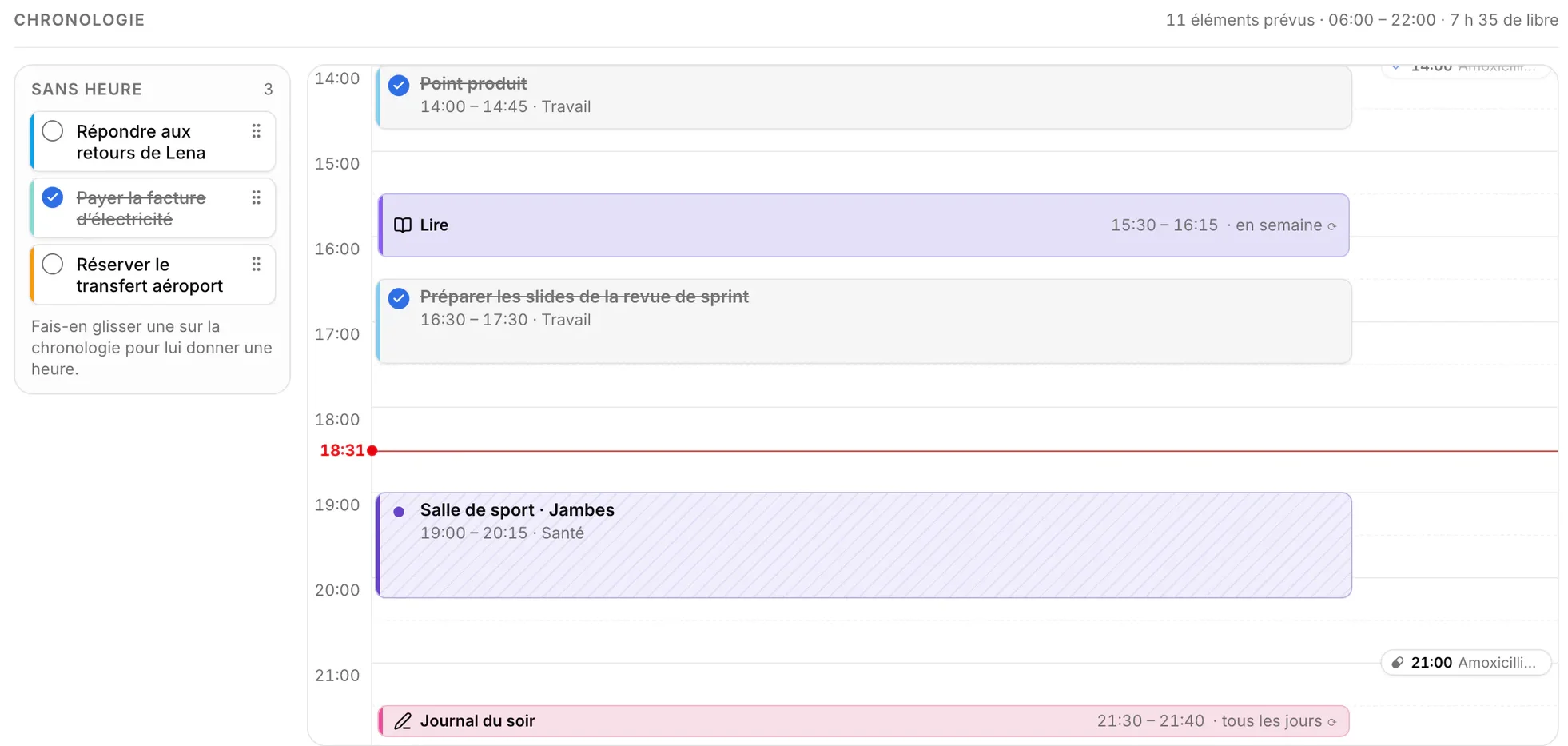Click the 'Fais-en glisser une sur la chronologie' hint
This screenshot has height=746, width=1568.
coord(152,348)
